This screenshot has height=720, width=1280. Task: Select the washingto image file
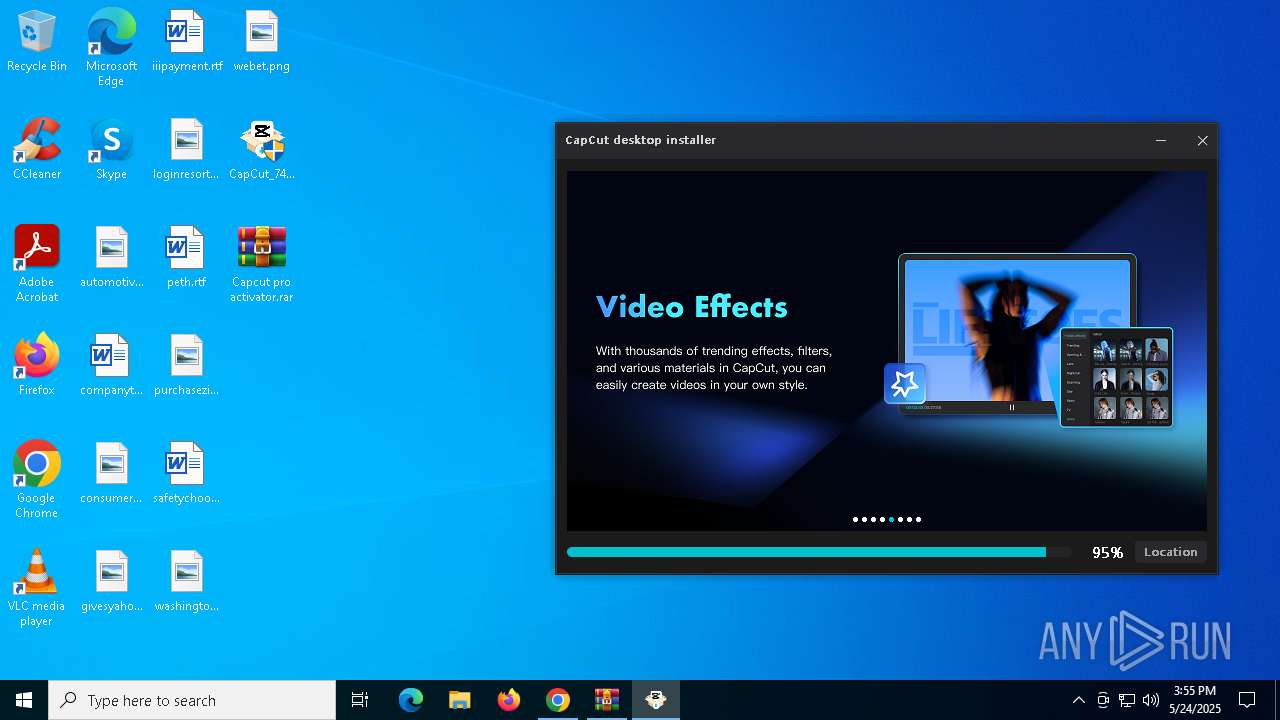click(x=187, y=581)
